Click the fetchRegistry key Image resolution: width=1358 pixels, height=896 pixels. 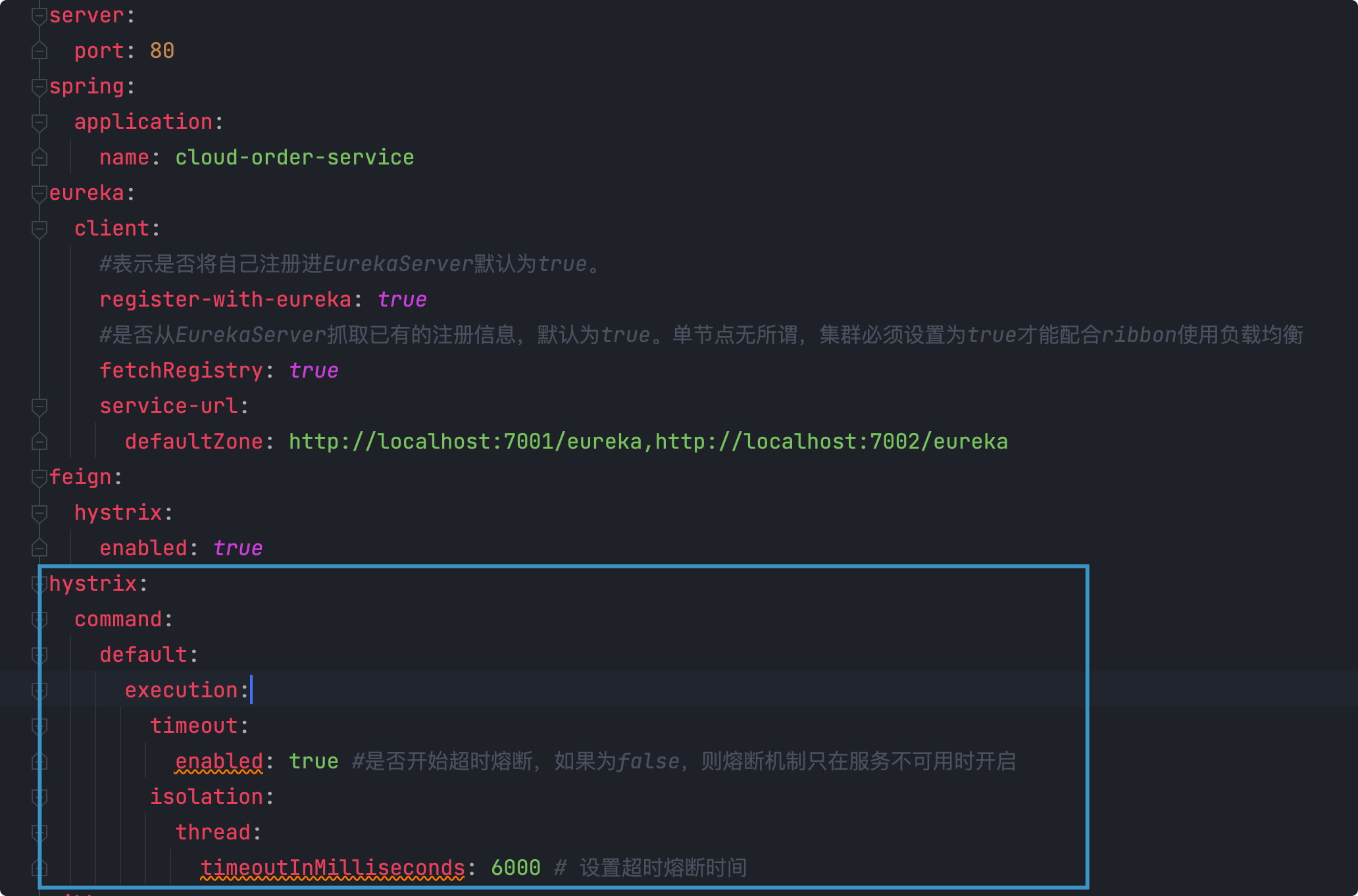point(181,370)
